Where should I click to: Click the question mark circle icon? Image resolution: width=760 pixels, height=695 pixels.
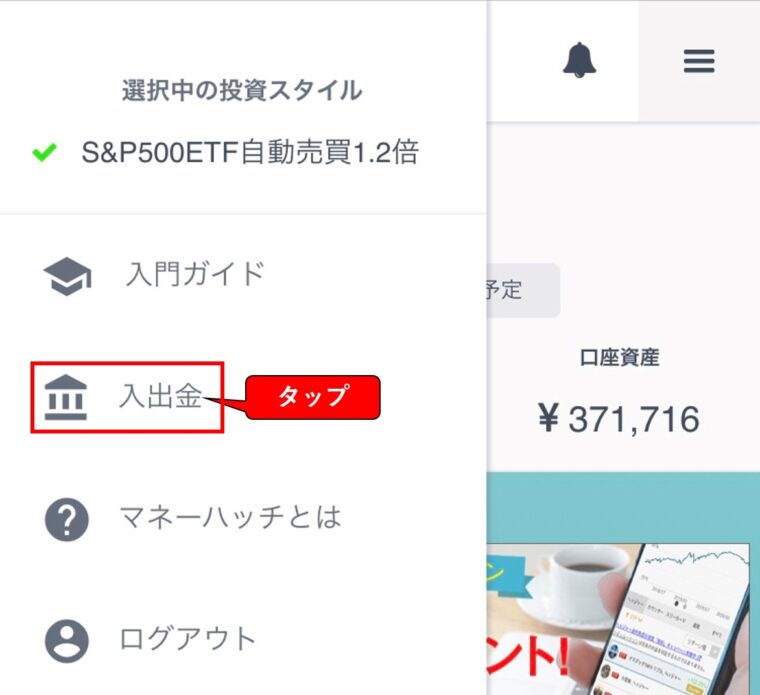pos(67,519)
